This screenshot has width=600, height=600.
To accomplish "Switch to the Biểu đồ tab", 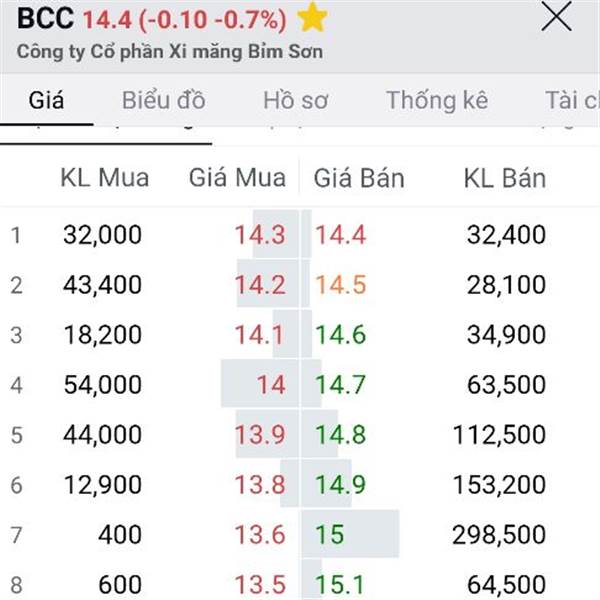I will click(164, 100).
